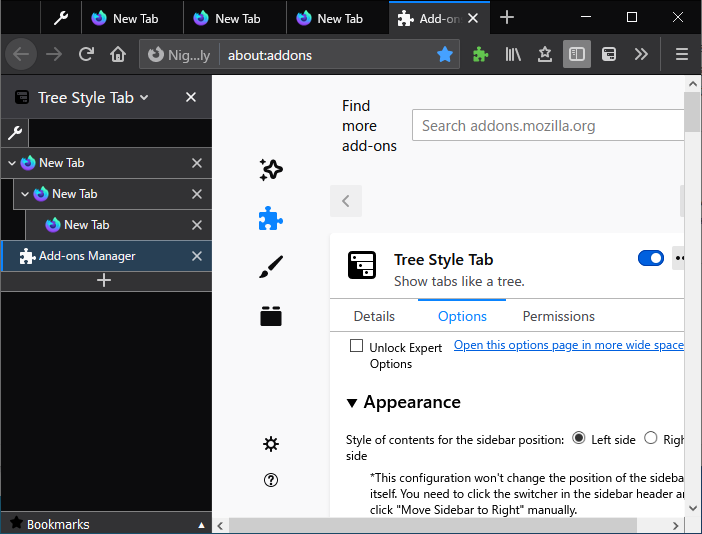
Task: Open Extensions category puzzle icon
Action: click(x=271, y=218)
